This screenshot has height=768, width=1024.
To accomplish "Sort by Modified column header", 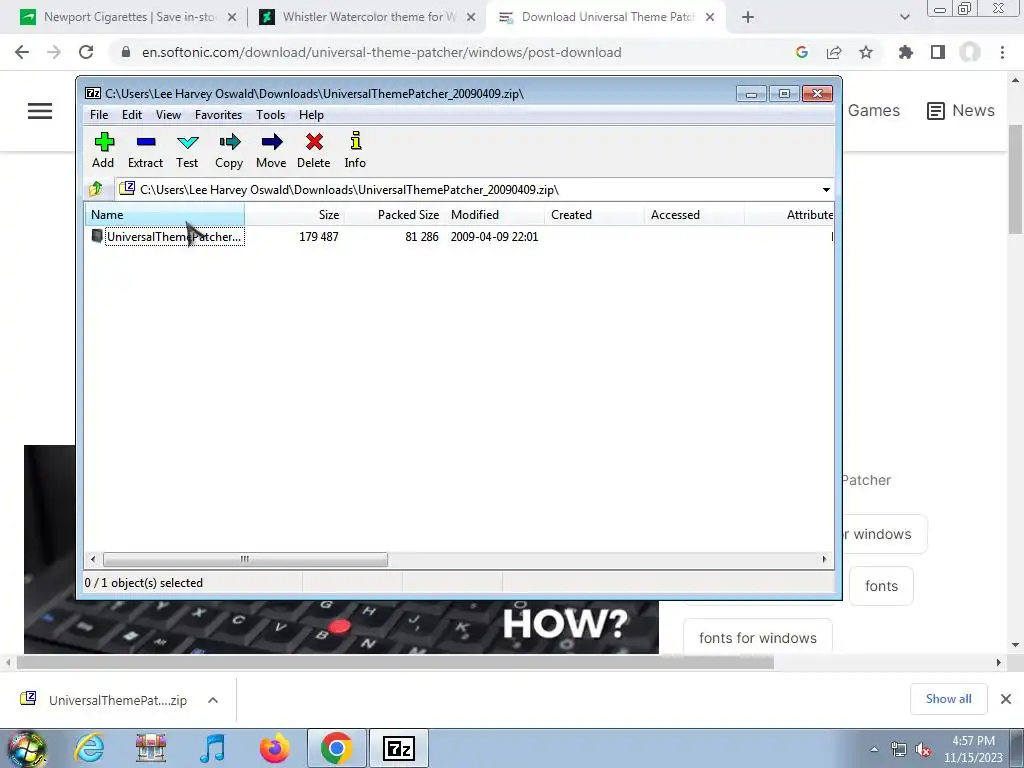I will click(x=494, y=215).
